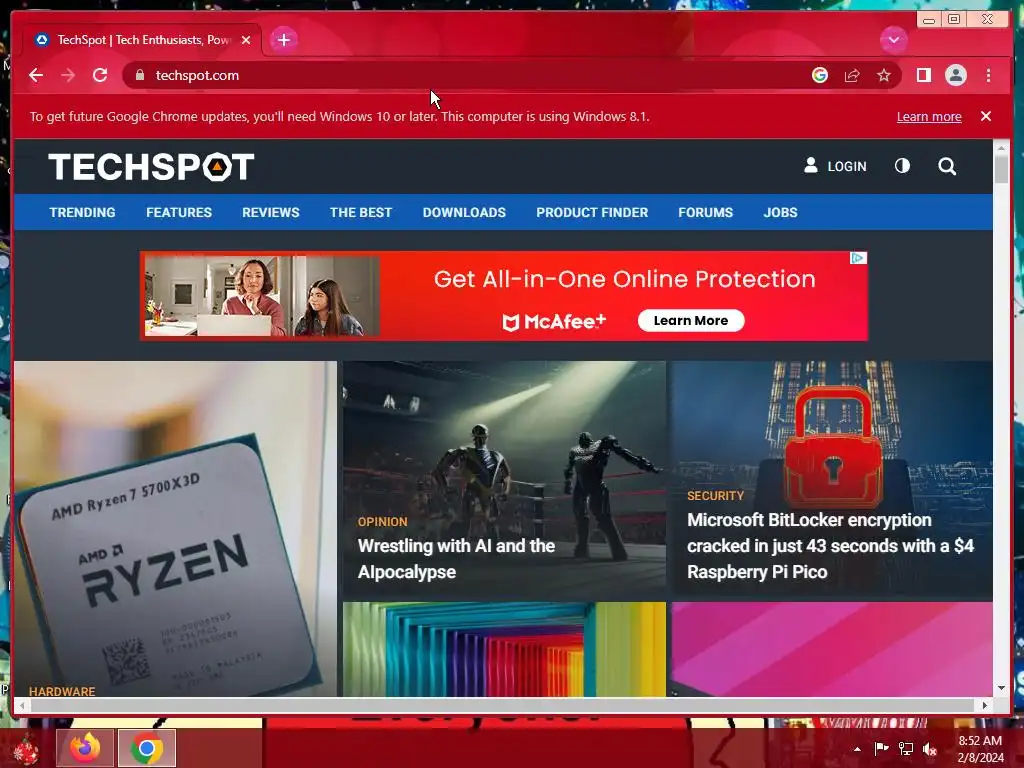The image size is (1024, 768).
Task: Click the Google icon in the address bar
Action: [x=820, y=75]
